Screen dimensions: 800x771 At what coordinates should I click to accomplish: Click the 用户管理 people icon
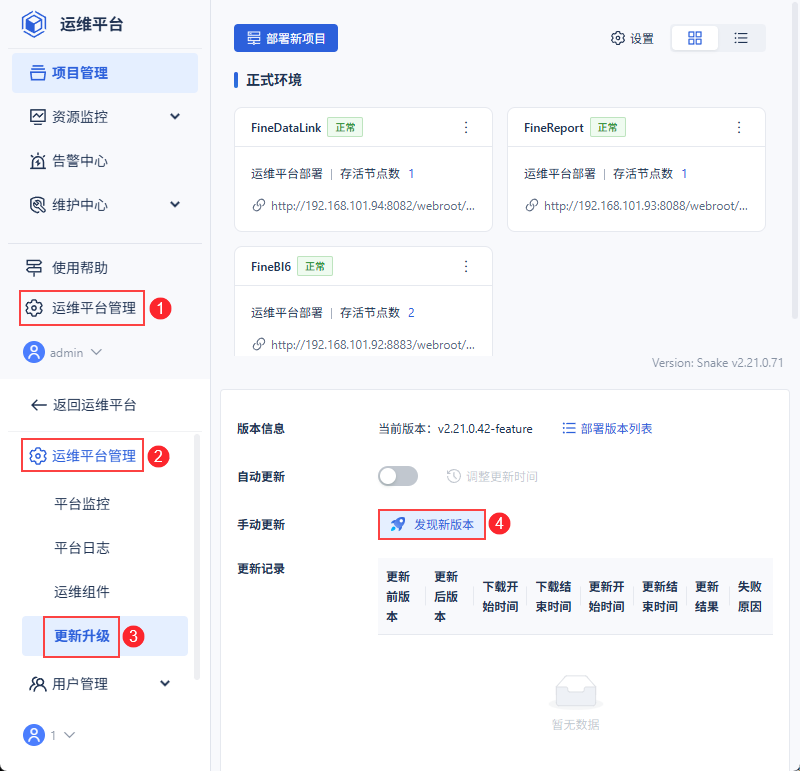coord(37,684)
